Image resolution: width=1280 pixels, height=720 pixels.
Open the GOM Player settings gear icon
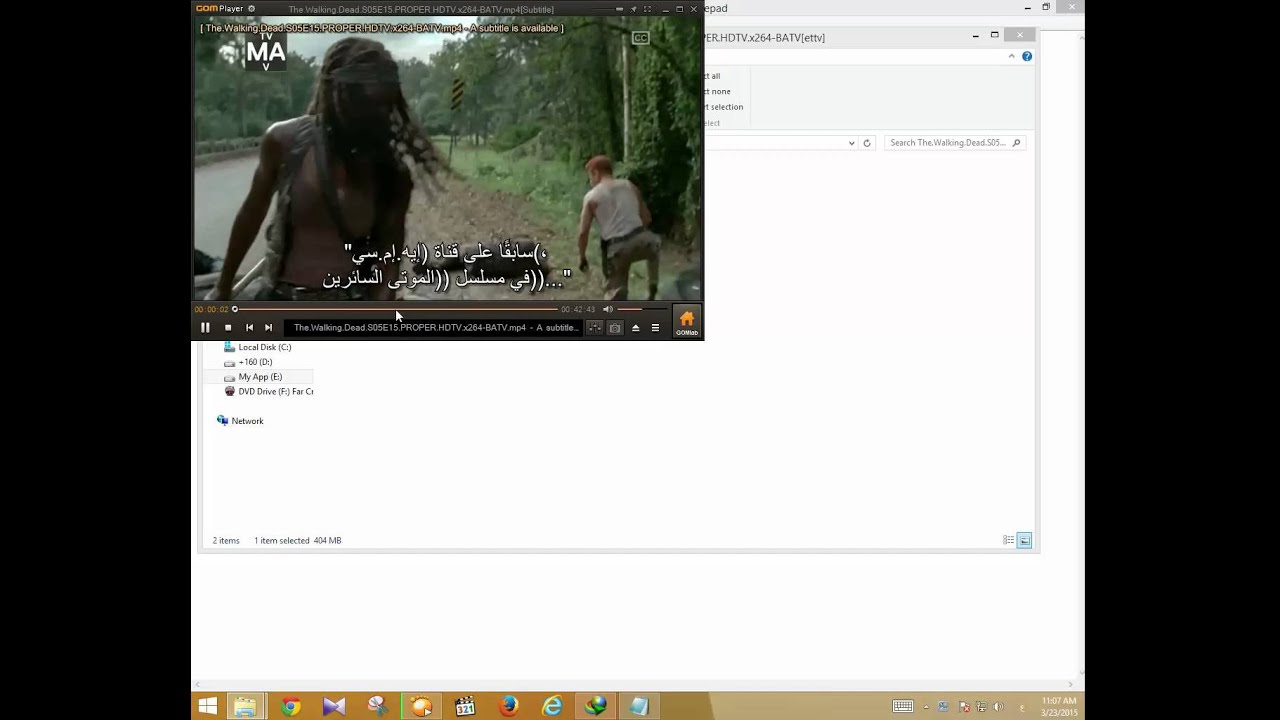[251, 9]
